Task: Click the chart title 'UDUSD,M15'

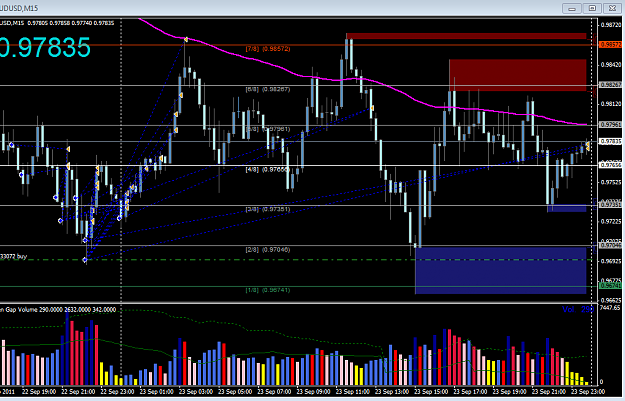Action: pos(19,8)
